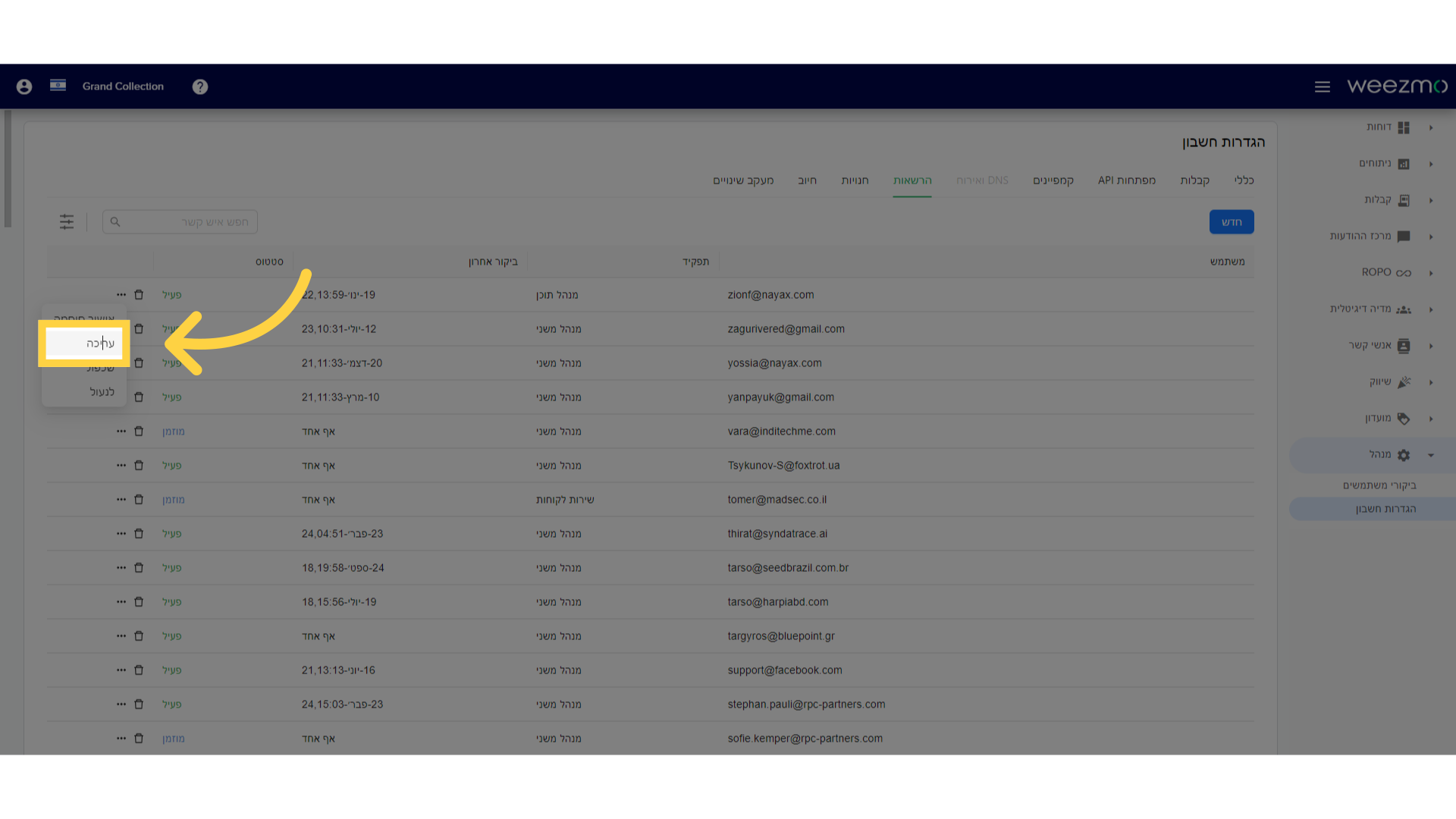Switch to the מעקב שינויים tab

pyautogui.click(x=743, y=180)
